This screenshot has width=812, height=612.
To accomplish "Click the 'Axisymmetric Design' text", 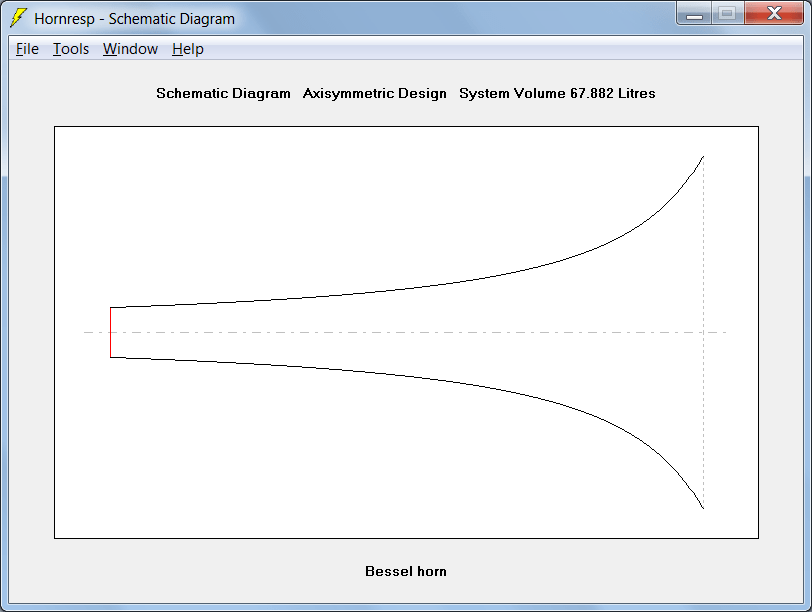I will click(374, 93).
